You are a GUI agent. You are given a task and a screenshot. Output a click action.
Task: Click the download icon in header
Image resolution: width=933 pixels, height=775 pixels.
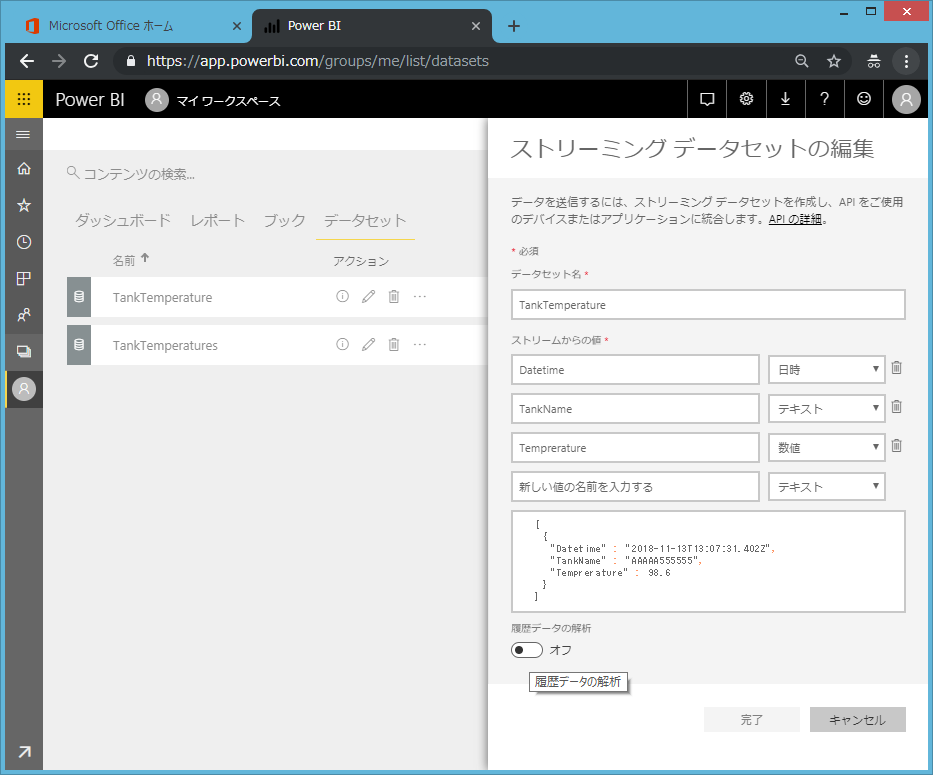click(x=785, y=99)
